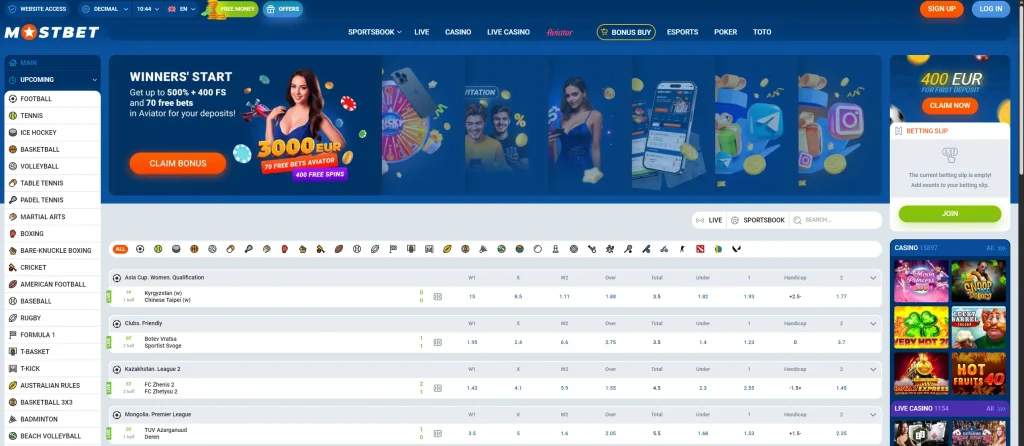Go to Live in top navigation

click(422, 32)
